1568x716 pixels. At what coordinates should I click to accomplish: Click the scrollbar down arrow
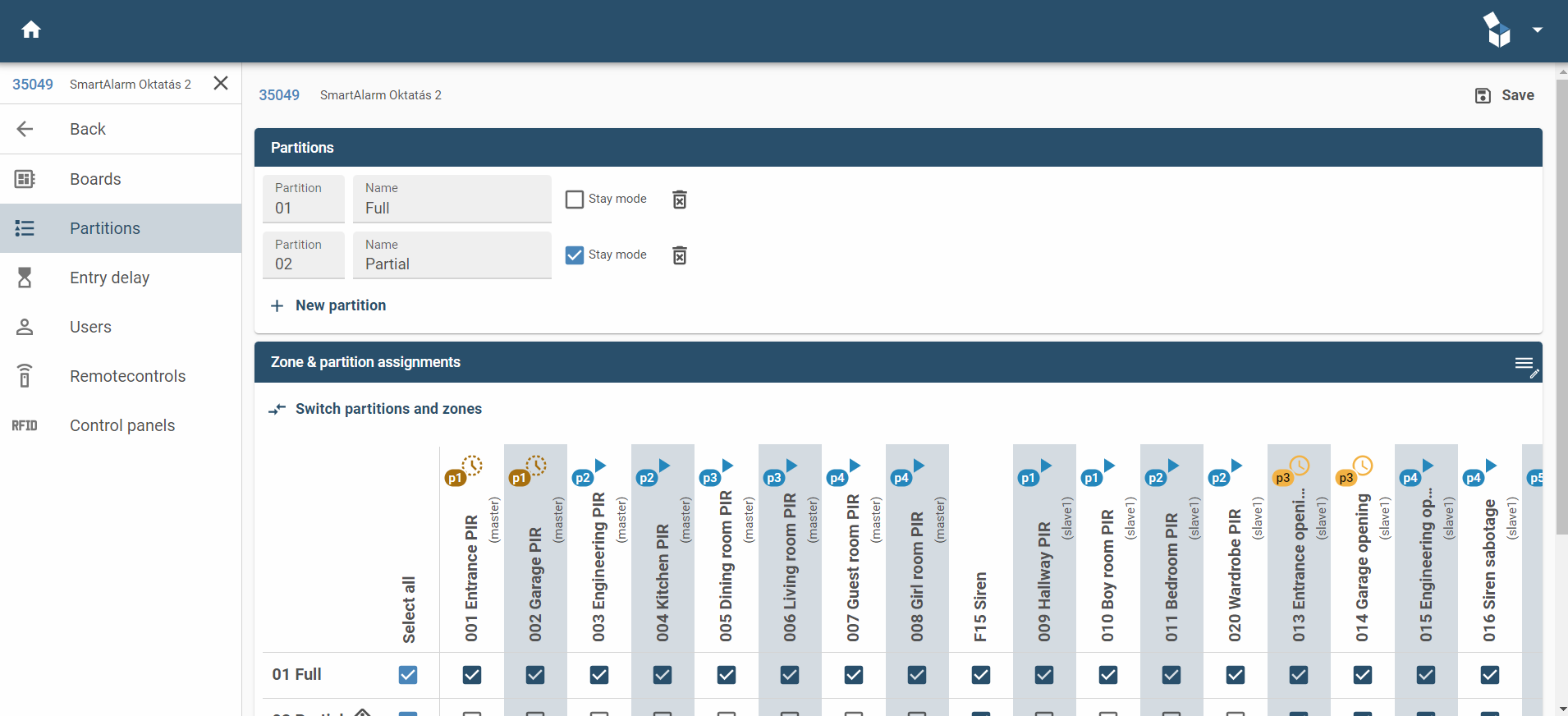point(1562,708)
